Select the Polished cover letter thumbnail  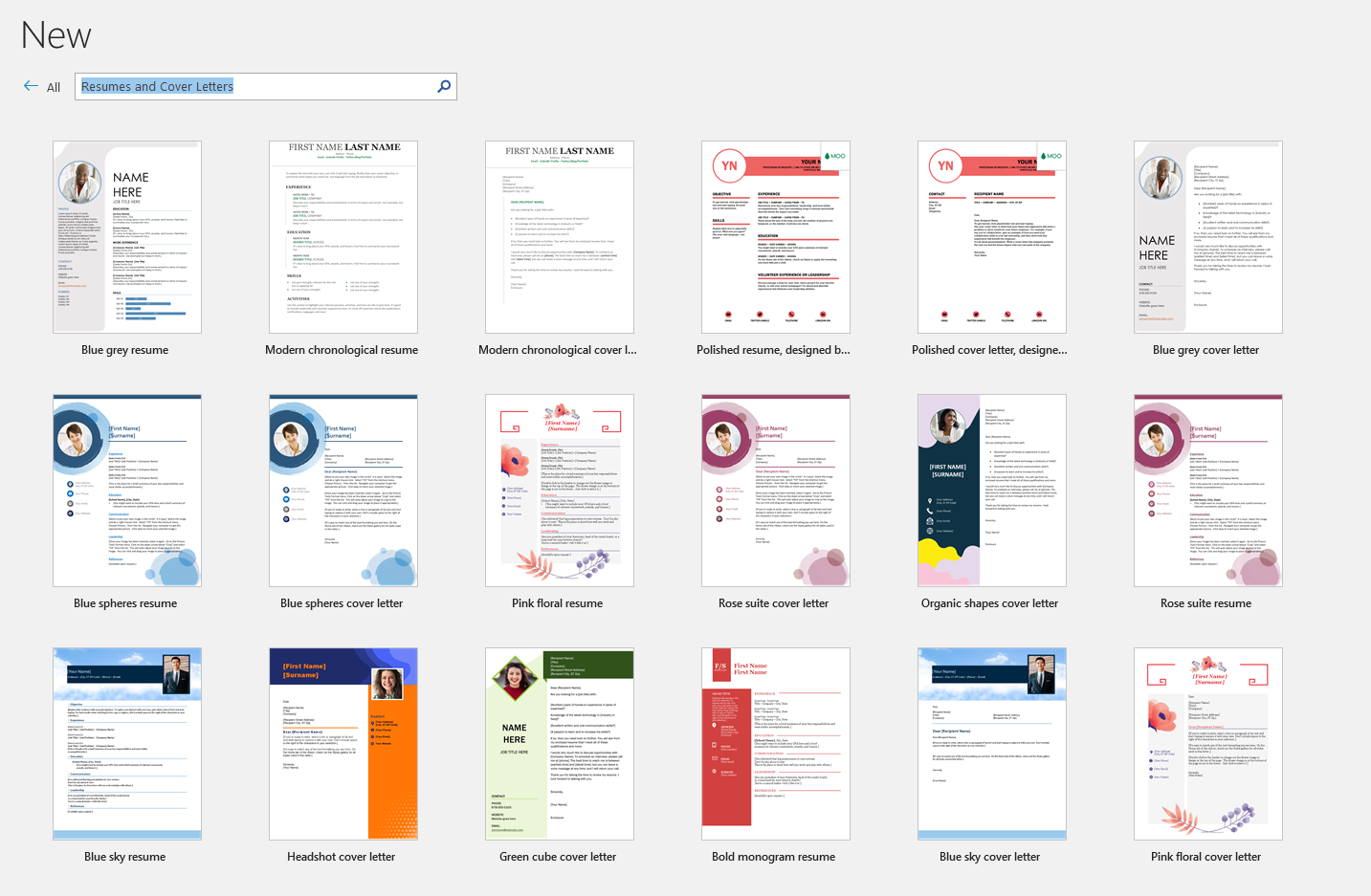pos(992,237)
